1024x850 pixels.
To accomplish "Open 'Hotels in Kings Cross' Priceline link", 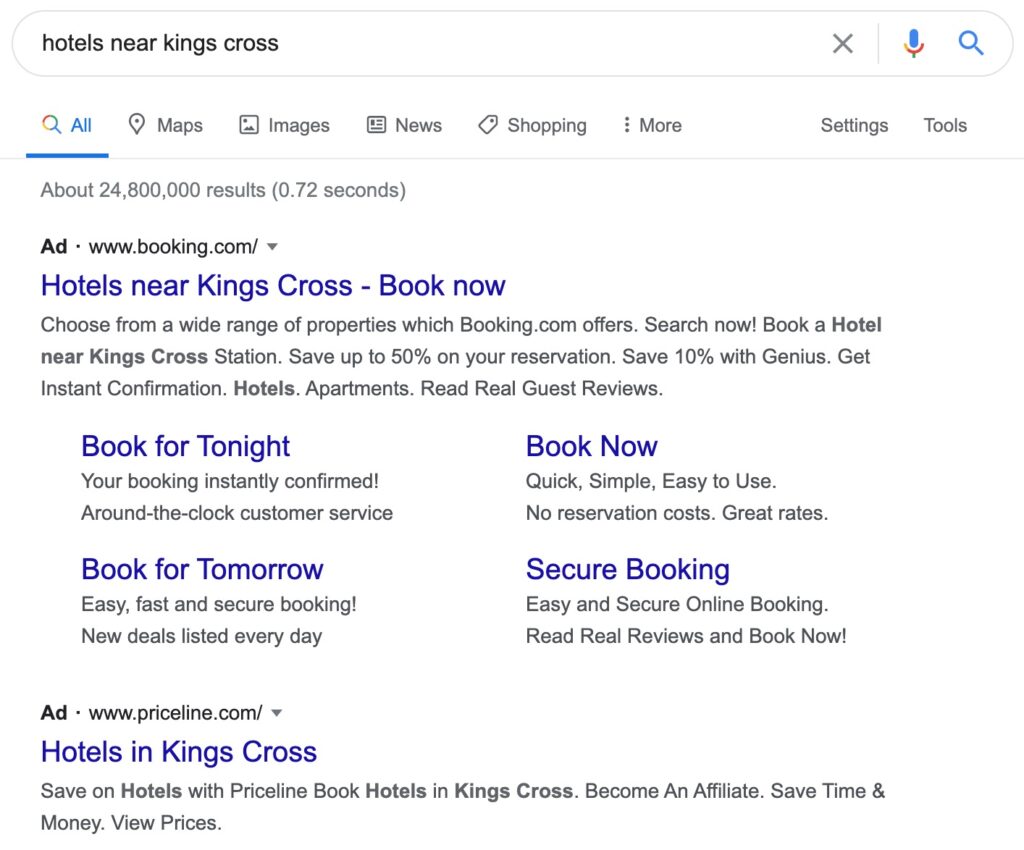I will click(x=179, y=751).
